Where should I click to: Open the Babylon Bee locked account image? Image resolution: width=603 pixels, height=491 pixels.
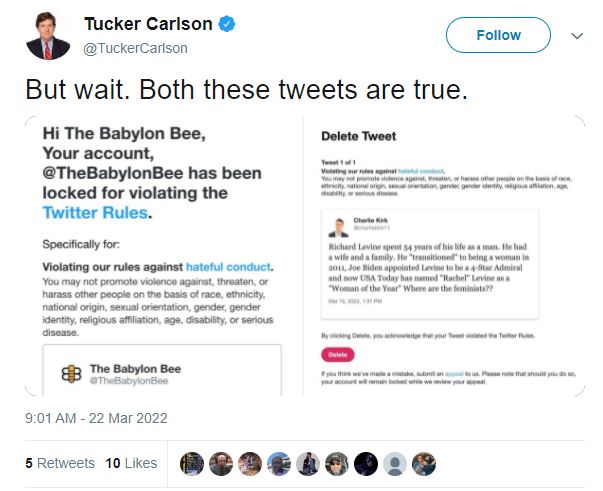164,256
